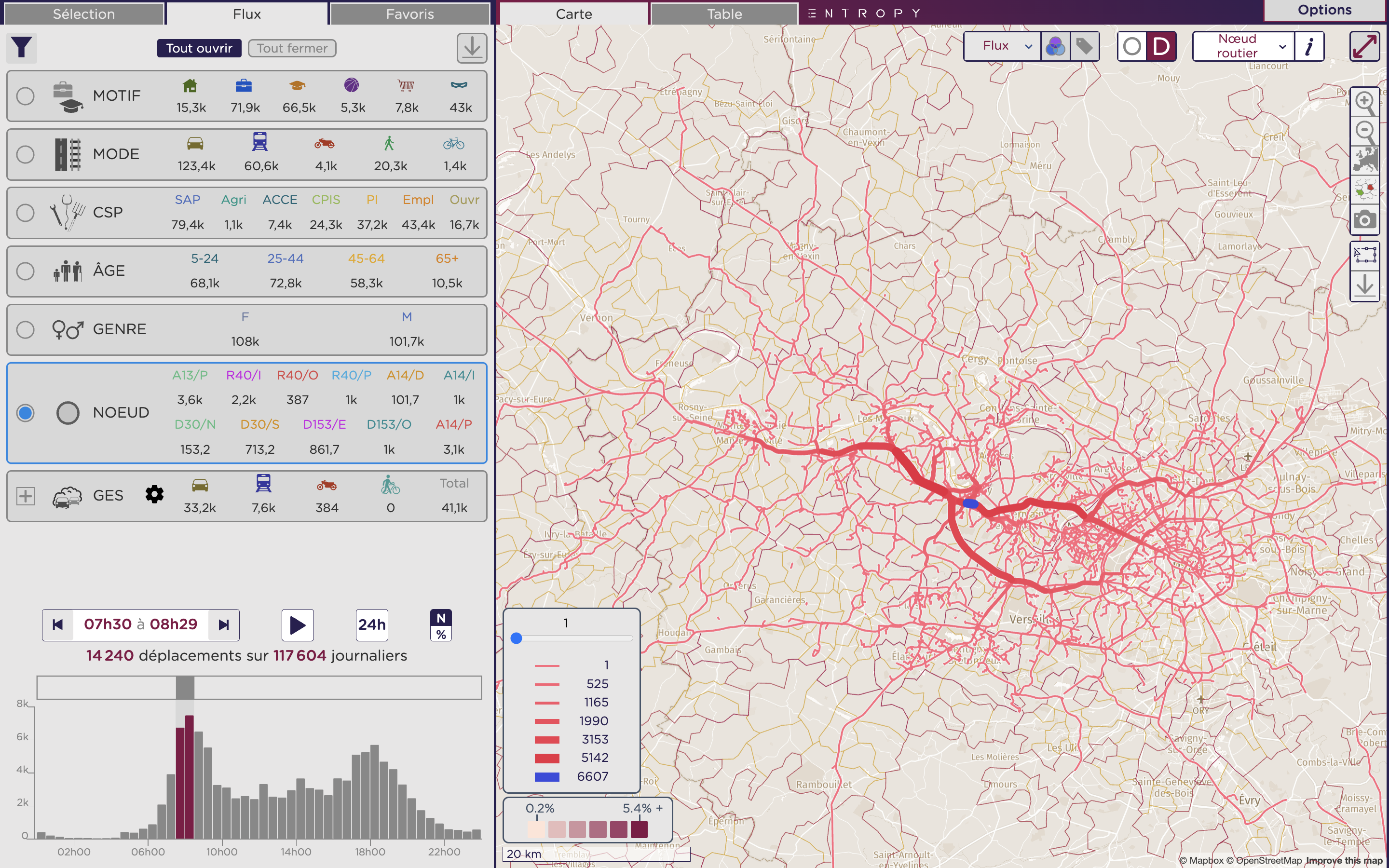Image resolution: width=1389 pixels, height=868 pixels.
Task: Select the car mode icon in MODE row
Action: [195, 143]
